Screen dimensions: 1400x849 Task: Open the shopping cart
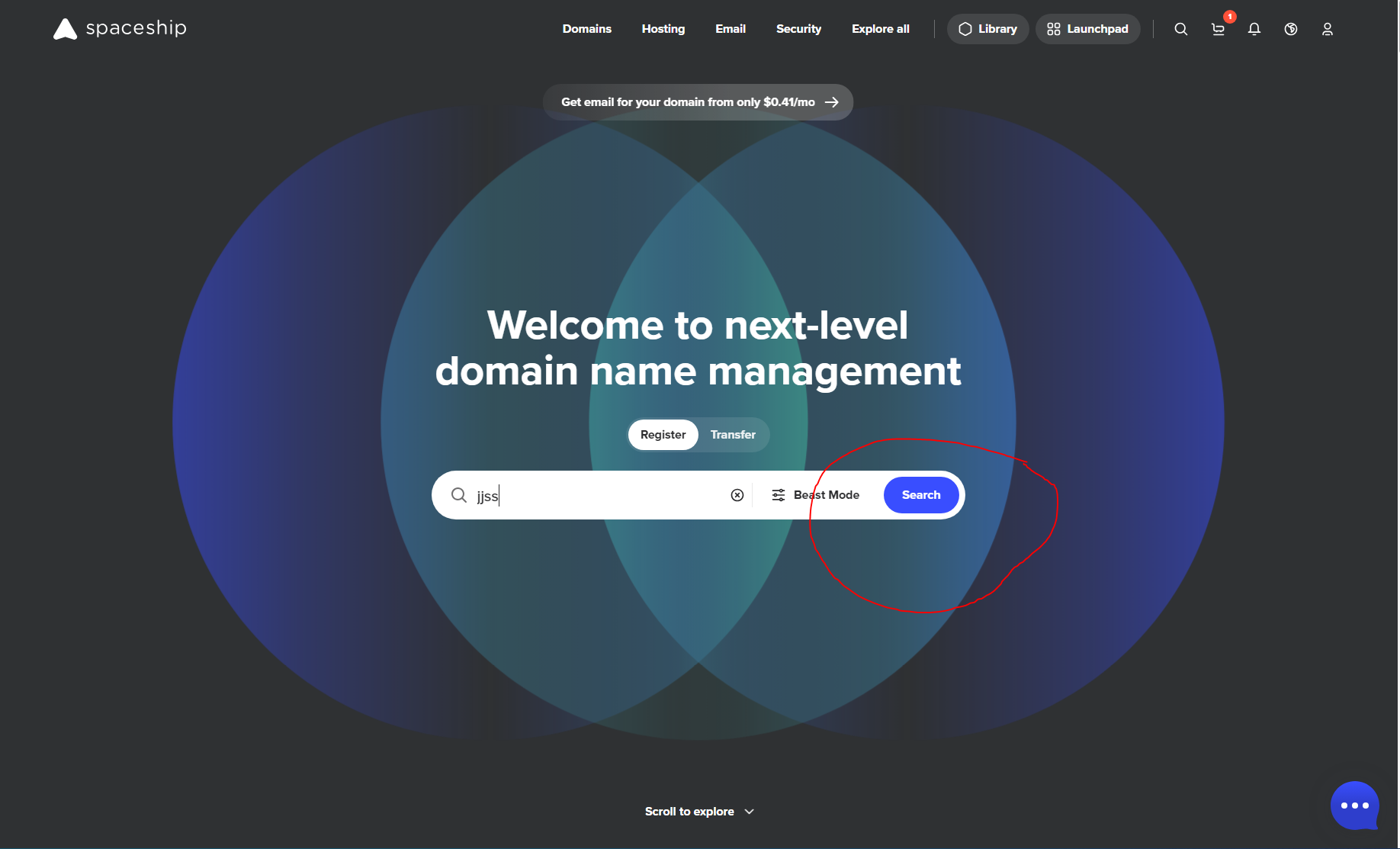(1218, 29)
